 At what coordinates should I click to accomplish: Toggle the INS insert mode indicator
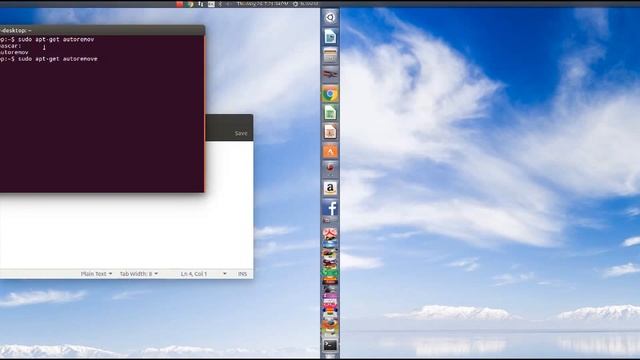(242, 274)
